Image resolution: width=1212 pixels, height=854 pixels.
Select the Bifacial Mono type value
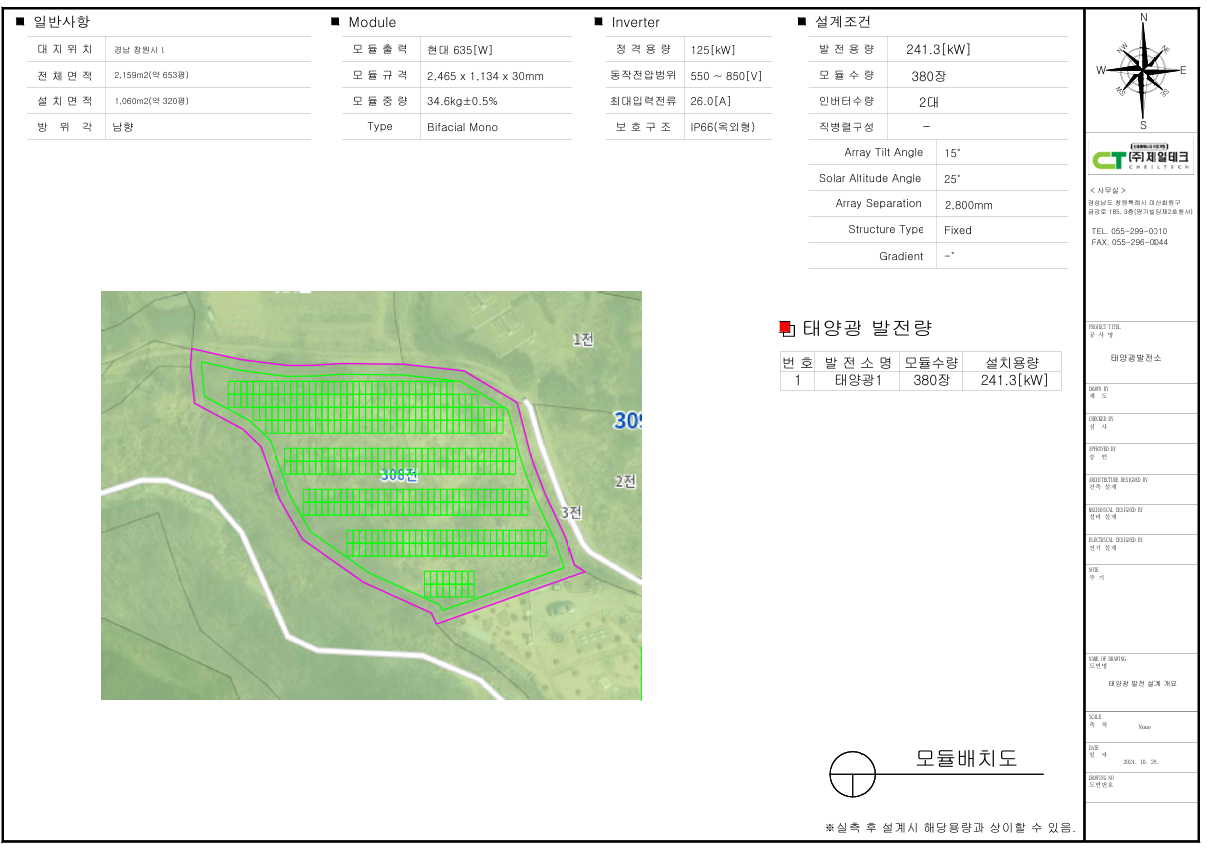pos(462,127)
